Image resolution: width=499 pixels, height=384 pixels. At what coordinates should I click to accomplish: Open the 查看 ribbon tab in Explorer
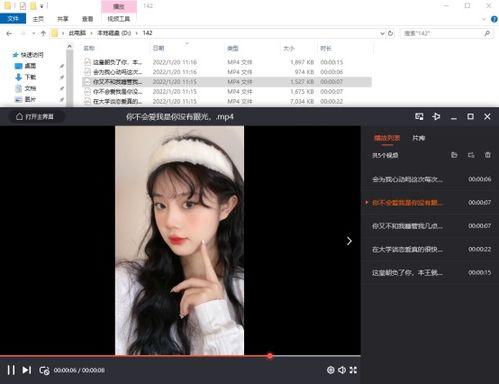pyautogui.click(x=87, y=19)
